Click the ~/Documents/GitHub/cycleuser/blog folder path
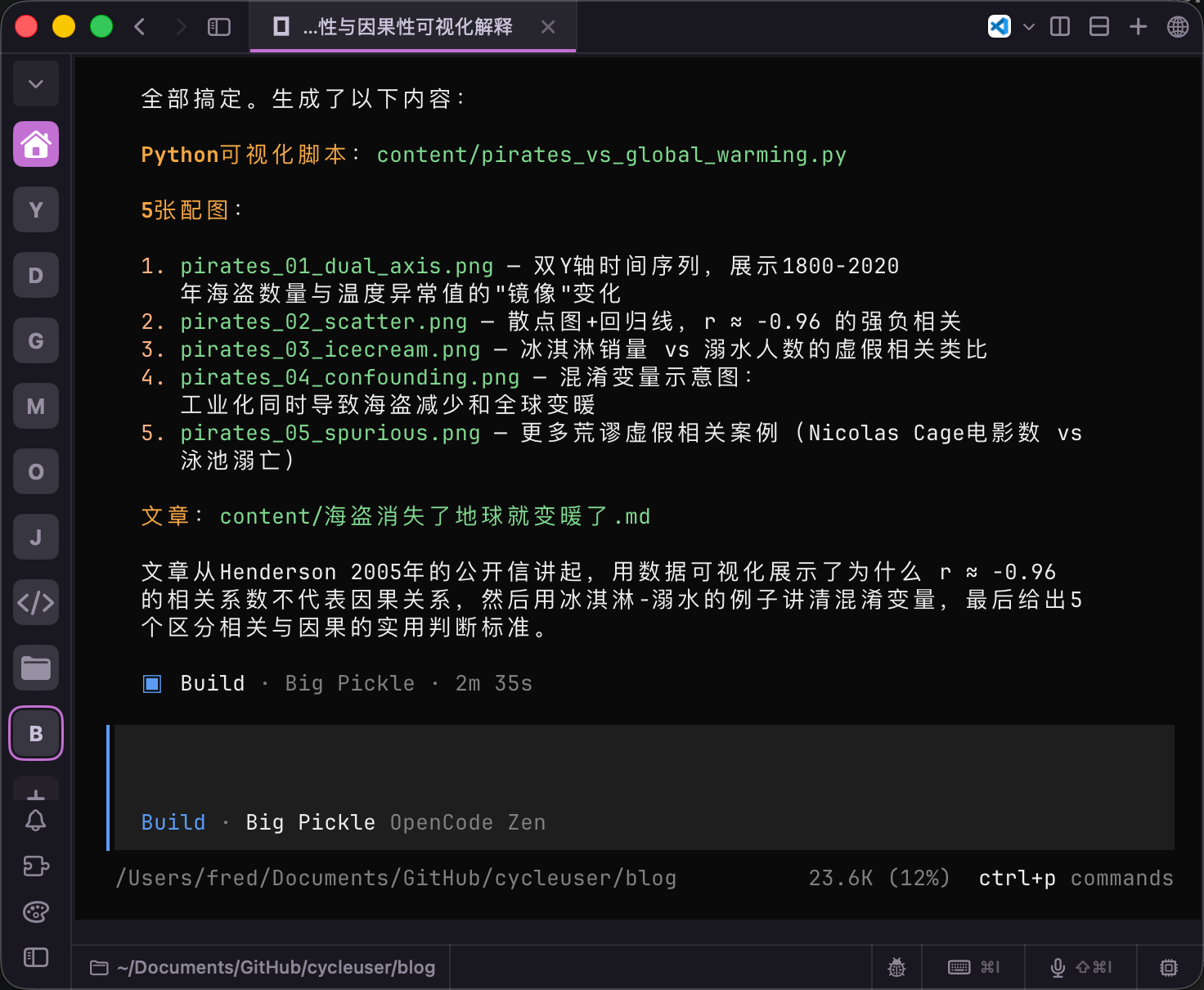The image size is (1204, 990). 262,968
